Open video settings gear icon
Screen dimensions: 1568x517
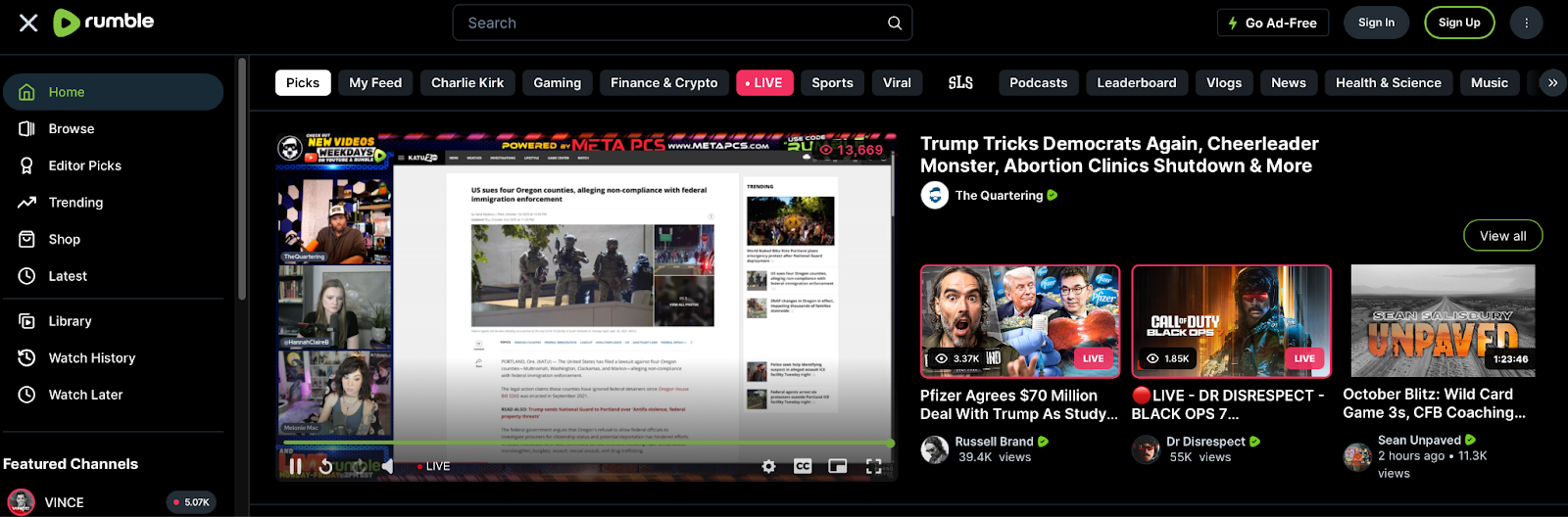click(x=769, y=466)
